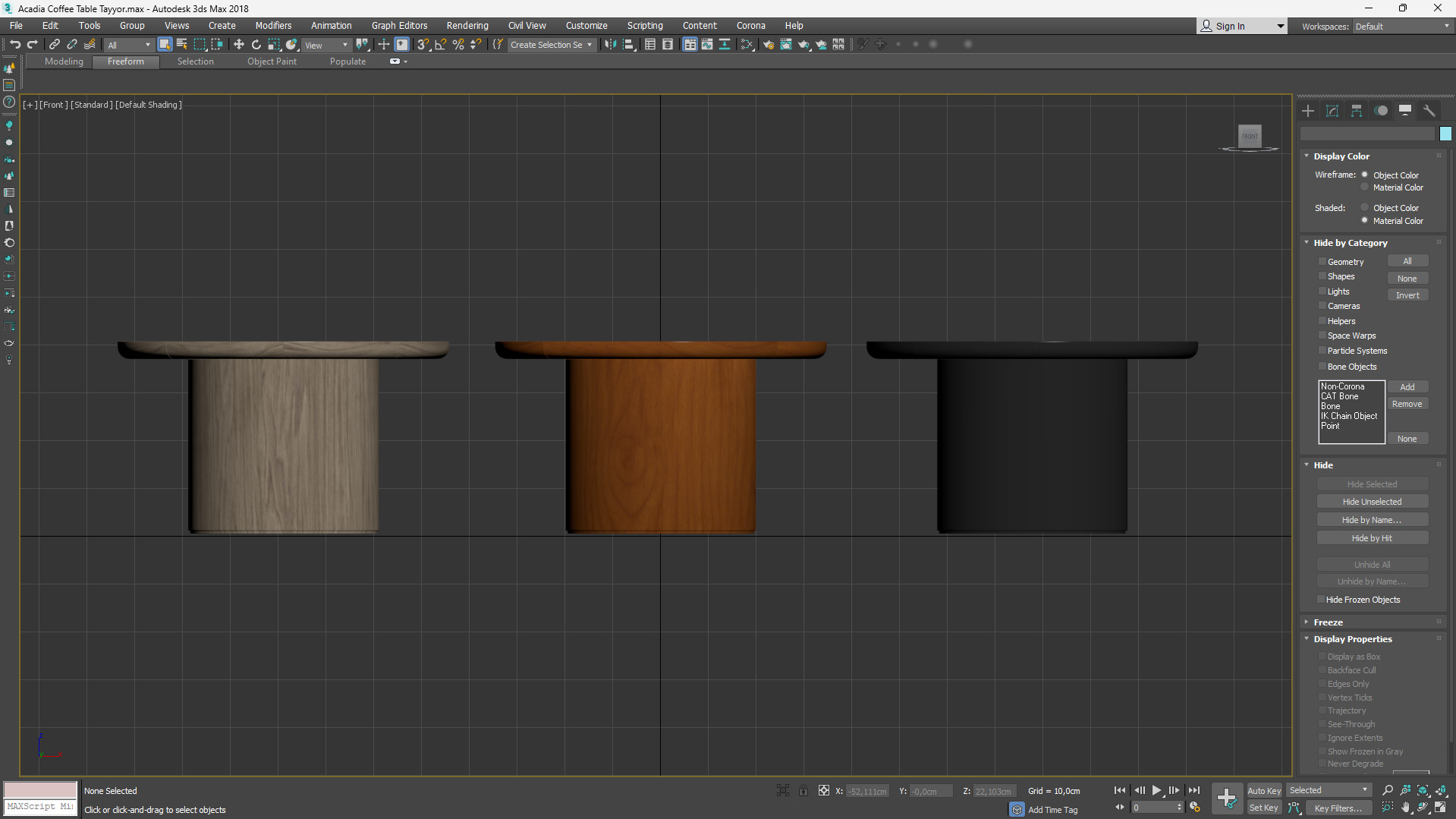
Task: Toggle the selection lock padlock icon
Action: pyautogui.click(x=803, y=790)
